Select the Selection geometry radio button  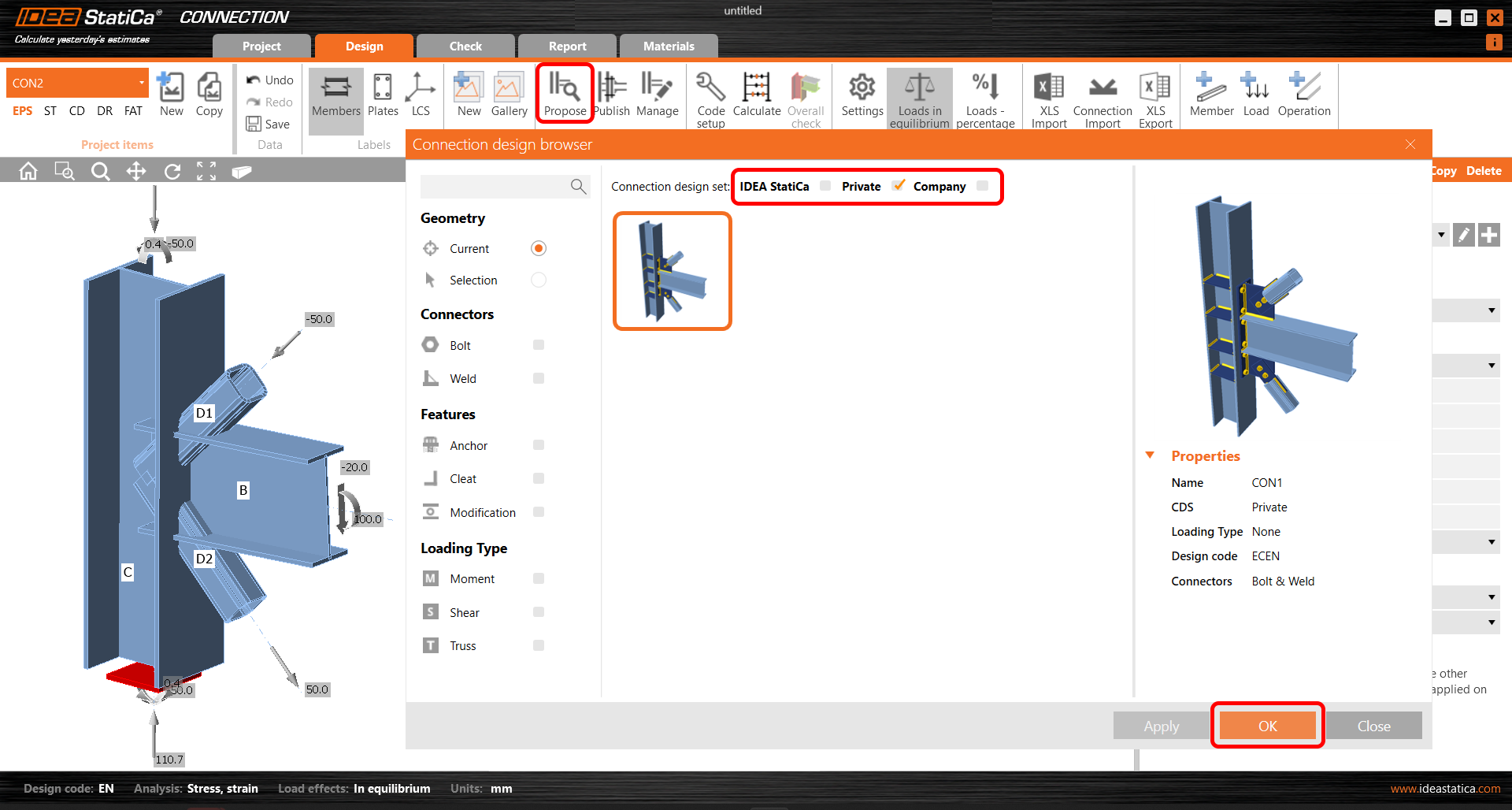click(539, 280)
